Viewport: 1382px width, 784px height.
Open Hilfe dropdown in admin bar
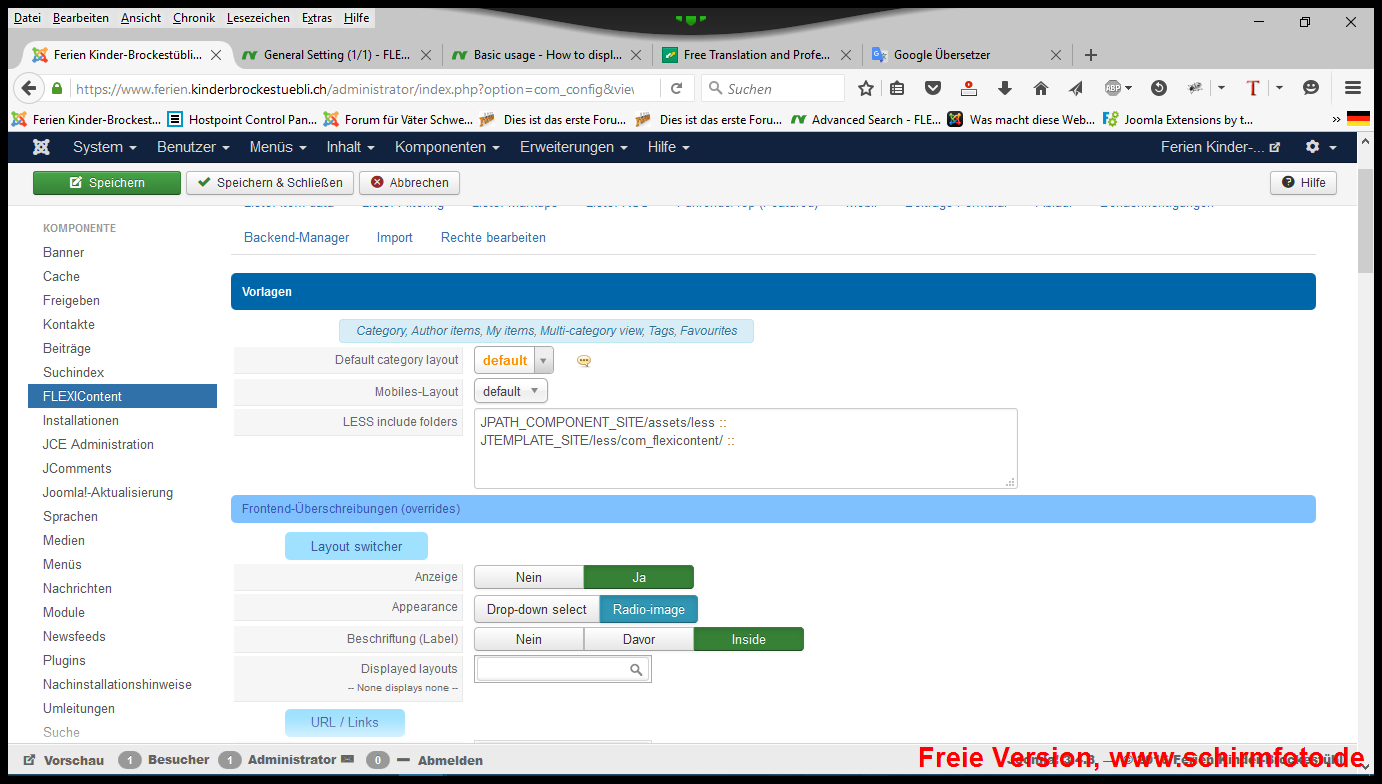[668, 147]
